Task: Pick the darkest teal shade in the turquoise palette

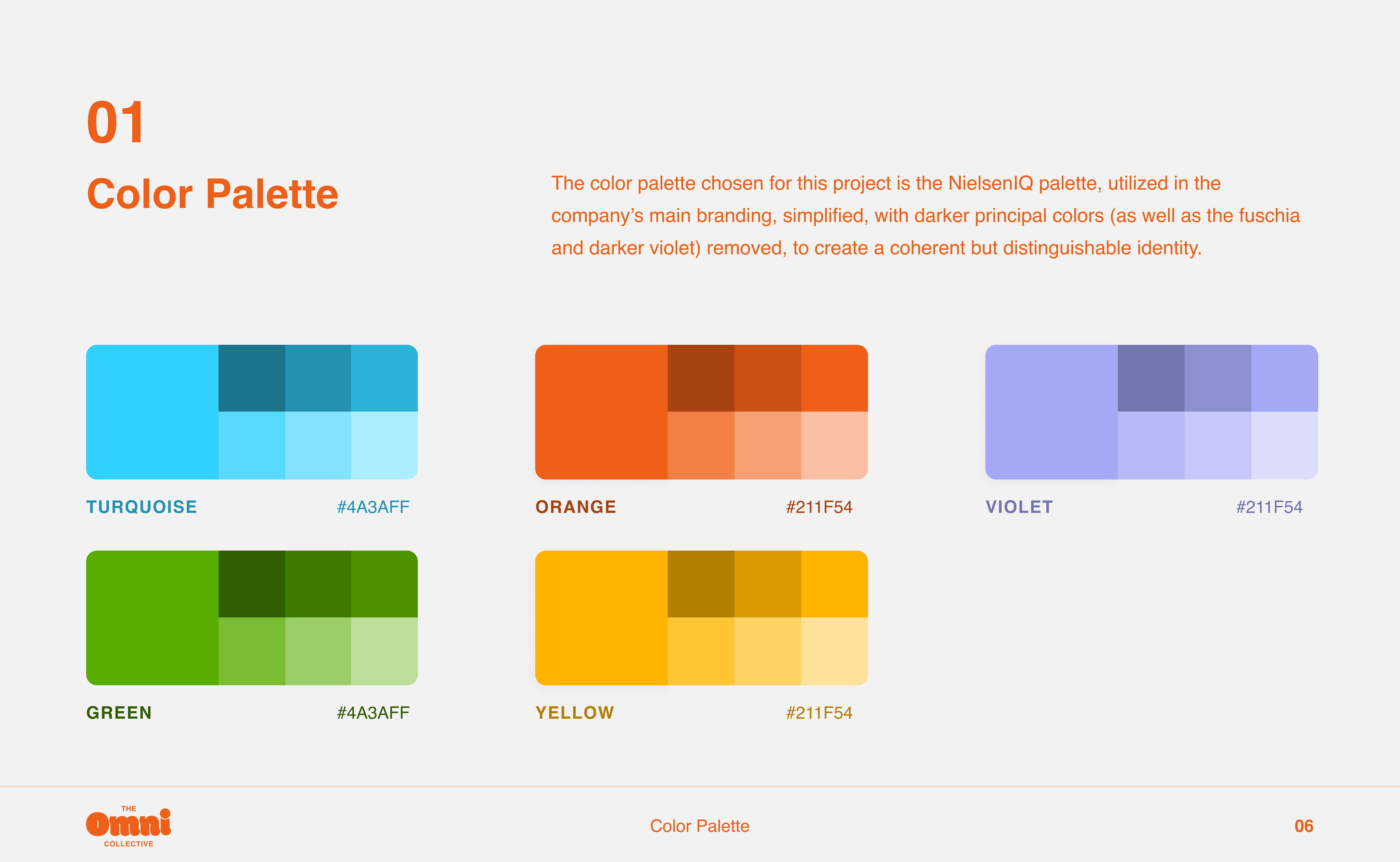Action: (251, 378)
